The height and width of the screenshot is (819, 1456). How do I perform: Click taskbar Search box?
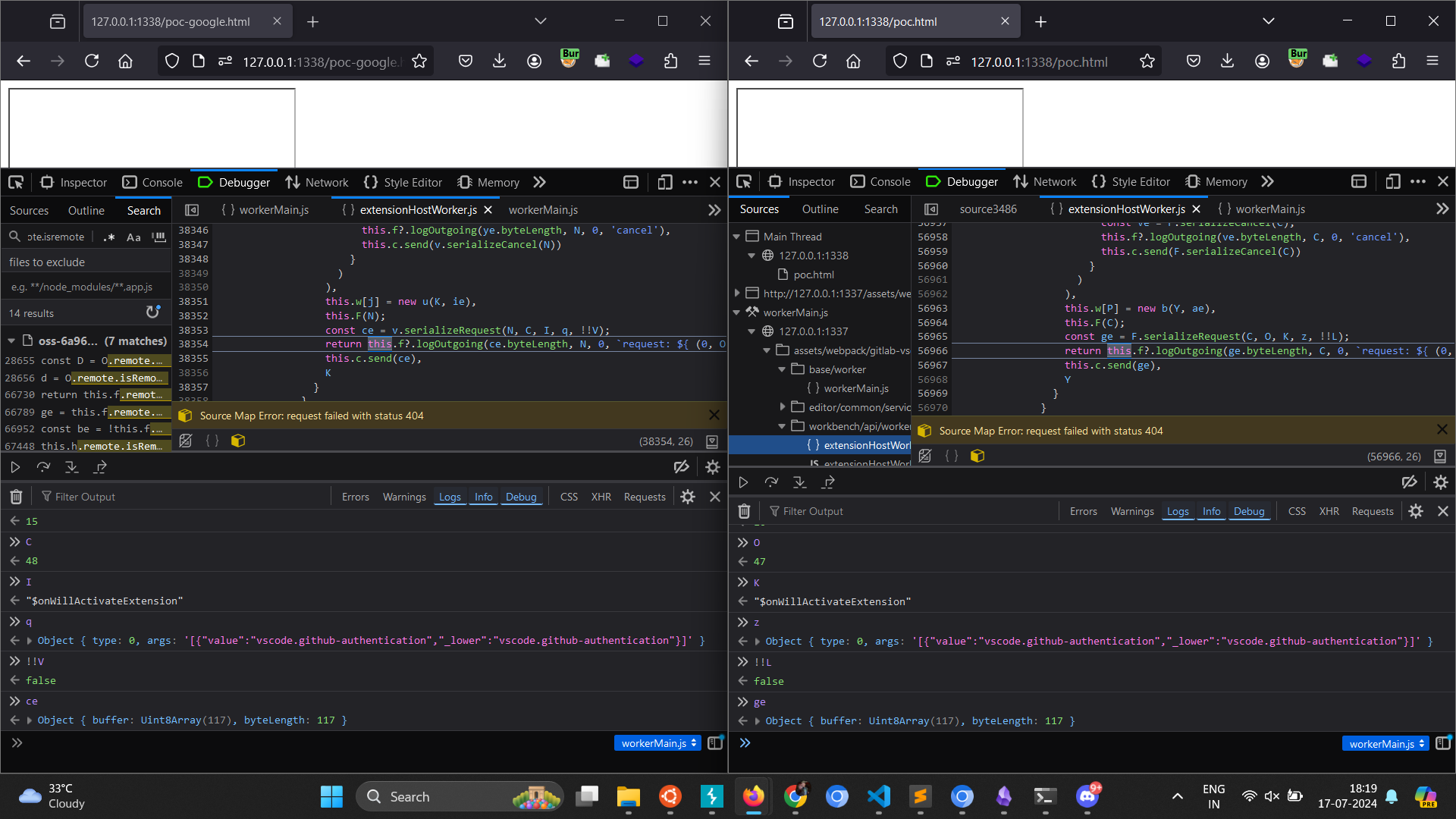click(460, 796)
